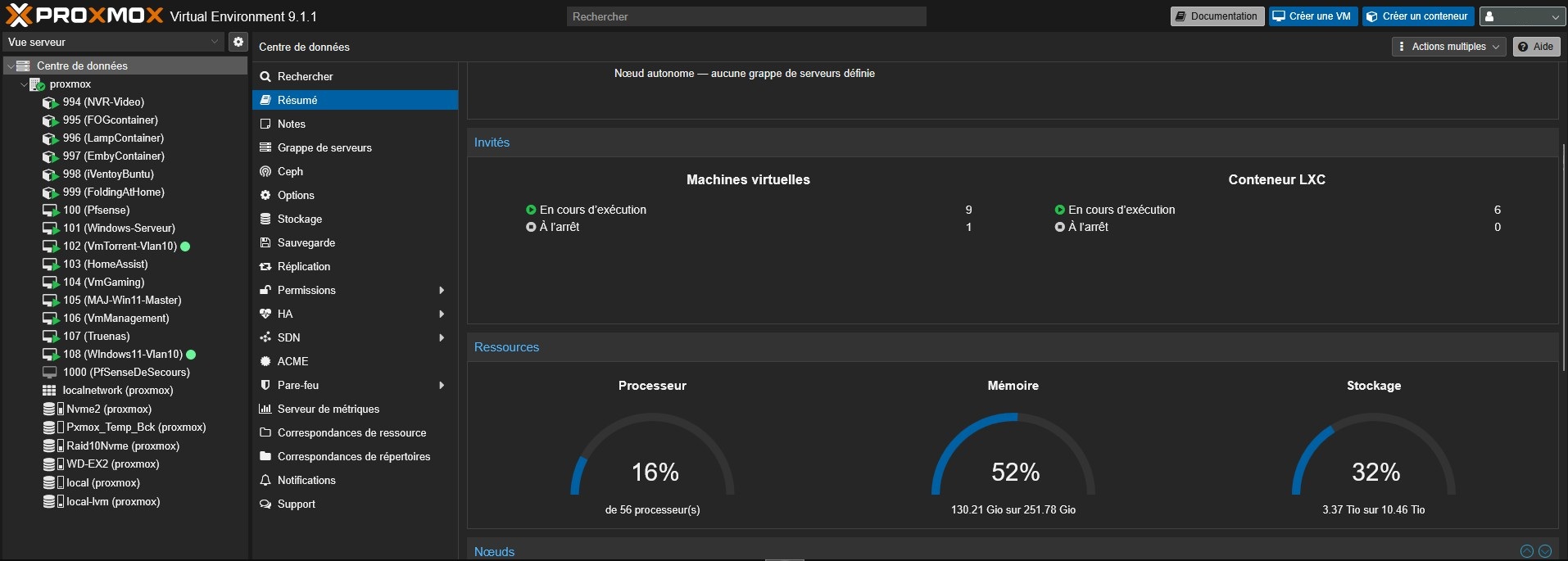
Task: Click the gear settings icon beside Vue serveur
Action: [238, 42]
